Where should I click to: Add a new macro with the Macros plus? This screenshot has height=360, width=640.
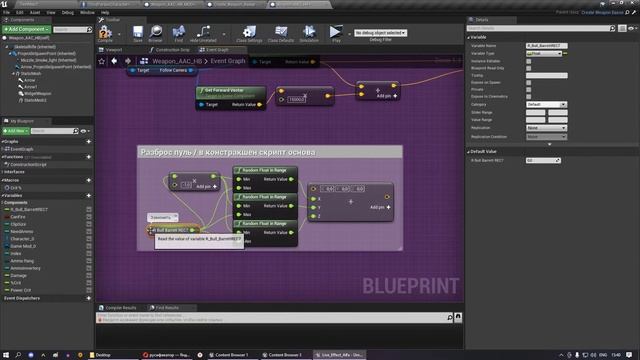pyautogui.click(x=89, y=180)
